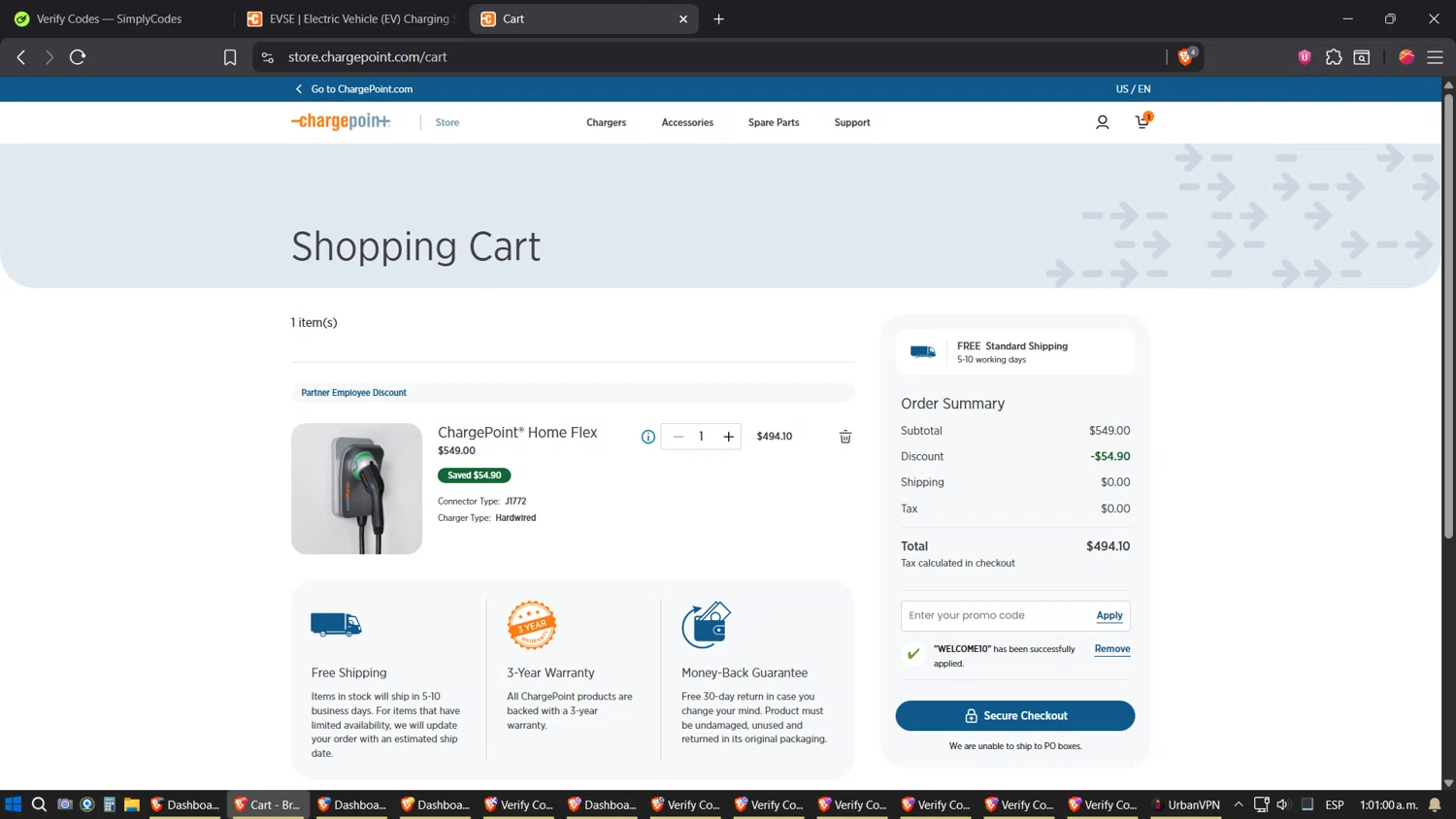The image size is (1456, 819).
Task: Bookmark this page with bookmark icon
Action: tap(230, 57)
